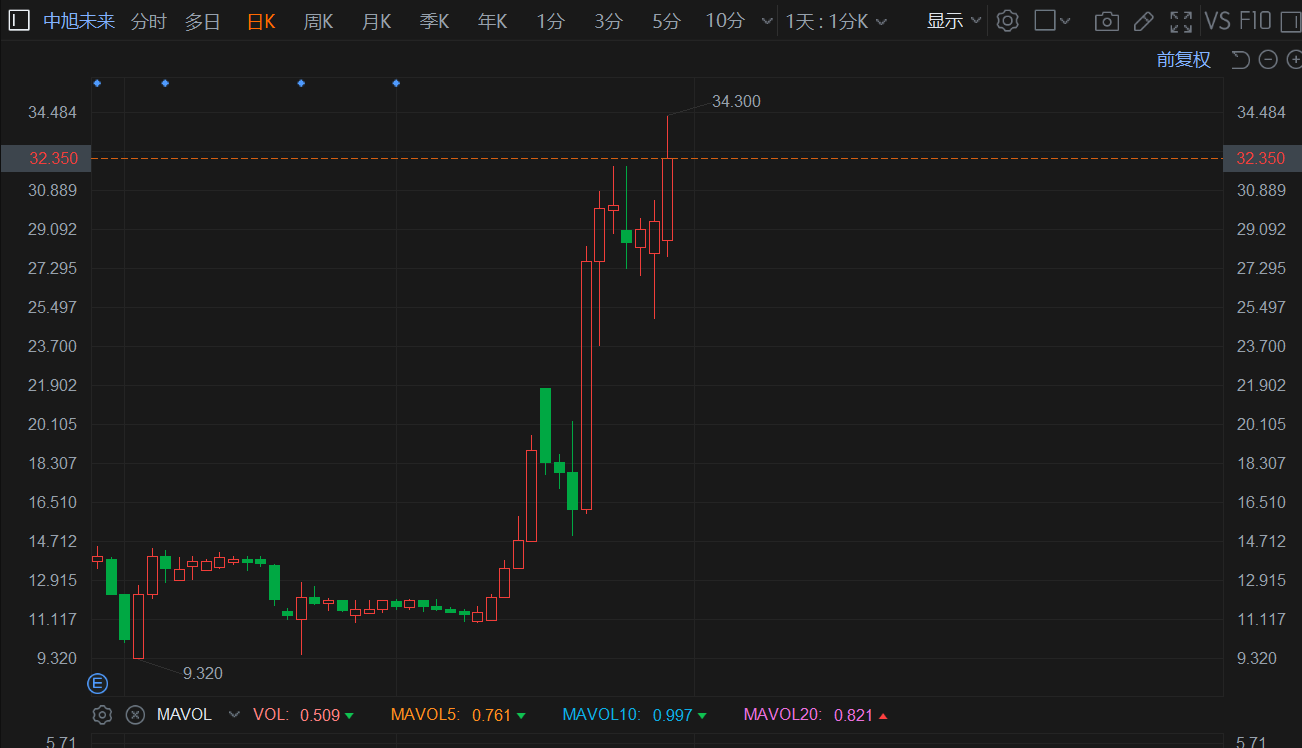The width and height of the screenshot is (1302, 748).
Task: Open MAVOL indicator settings gear
Action: (x=102, y=715)
